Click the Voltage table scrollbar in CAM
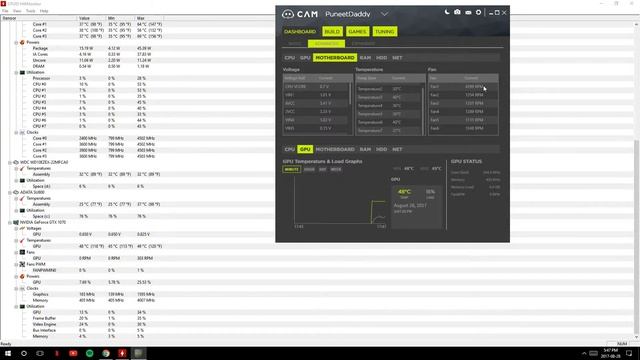The width and height of the screenshot is (640, 360). (350, 94)
